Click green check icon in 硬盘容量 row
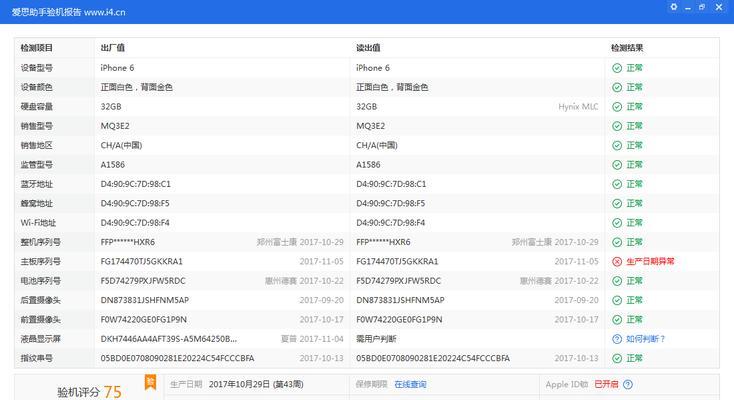This screenshot has height=400, width=734. click(x=617, y=107)
